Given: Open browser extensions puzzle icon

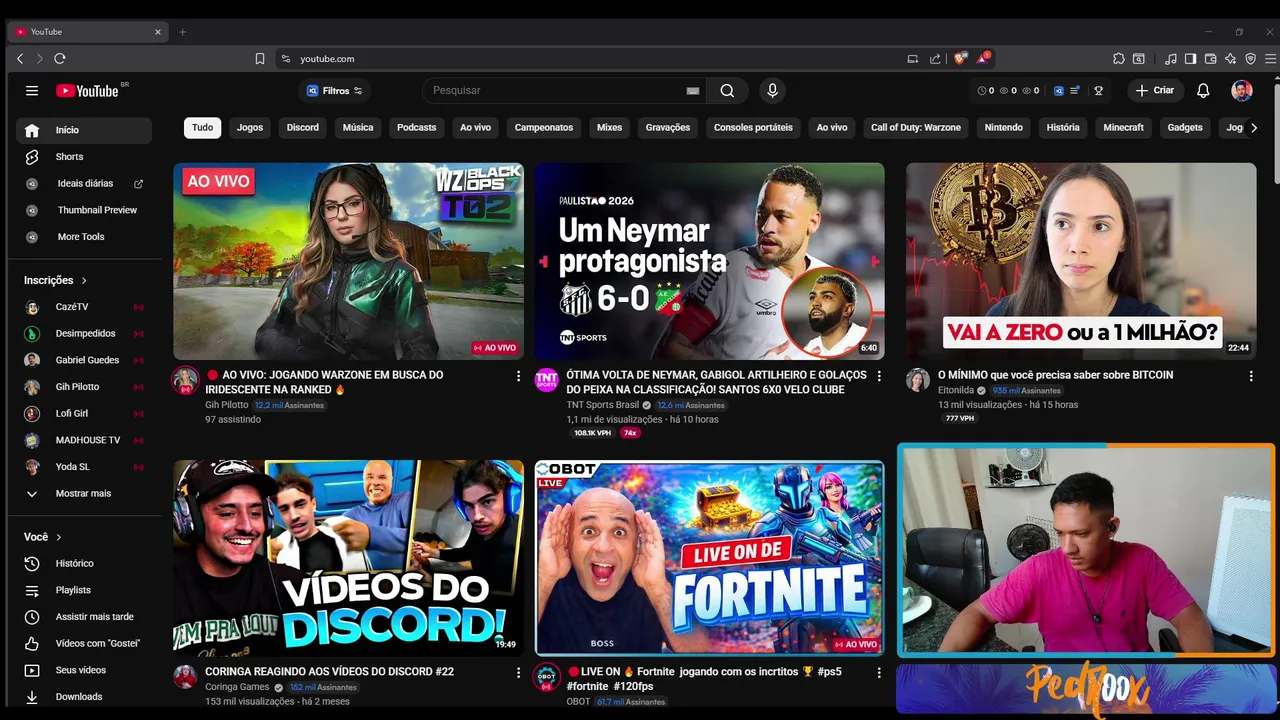Looking at the screenshot, I should [x=1119, y=59].
